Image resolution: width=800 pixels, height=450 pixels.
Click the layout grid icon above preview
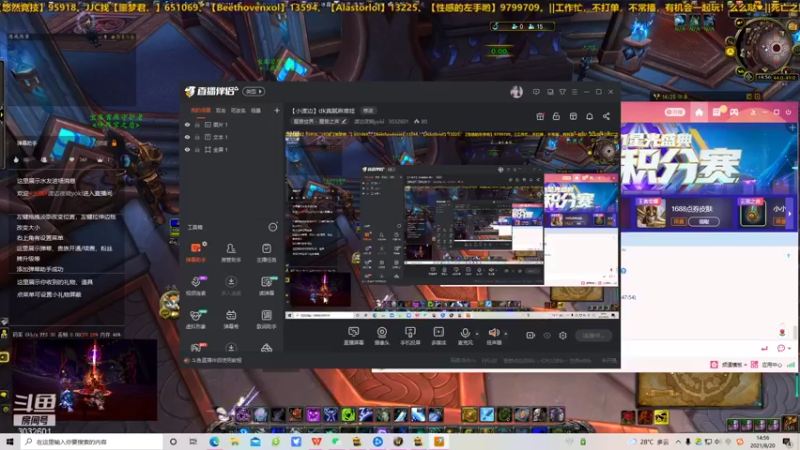pyautogui.click(x=573, y=116)
